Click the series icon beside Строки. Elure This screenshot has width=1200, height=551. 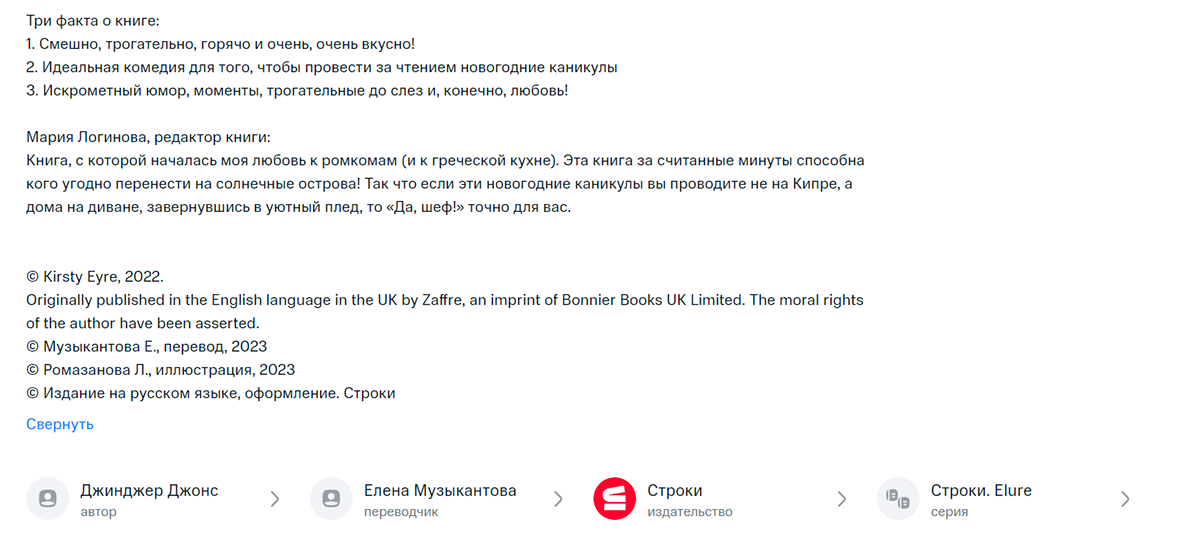pyautogui.click(x=898, y=498)
